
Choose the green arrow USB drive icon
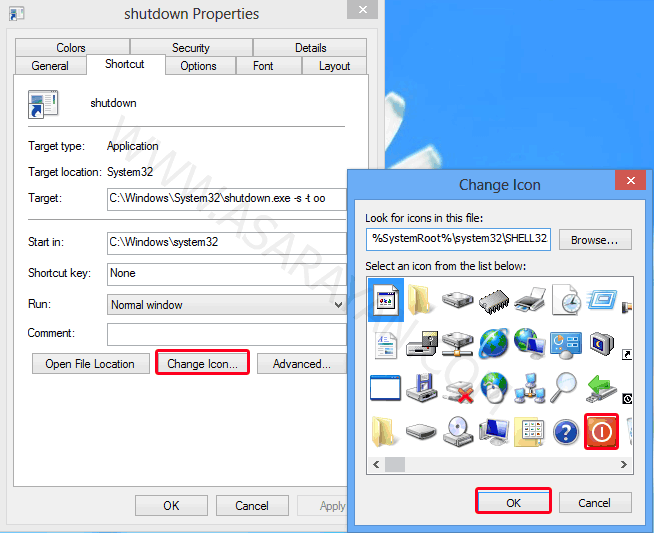pyautogui.click(x=602, y=386)
